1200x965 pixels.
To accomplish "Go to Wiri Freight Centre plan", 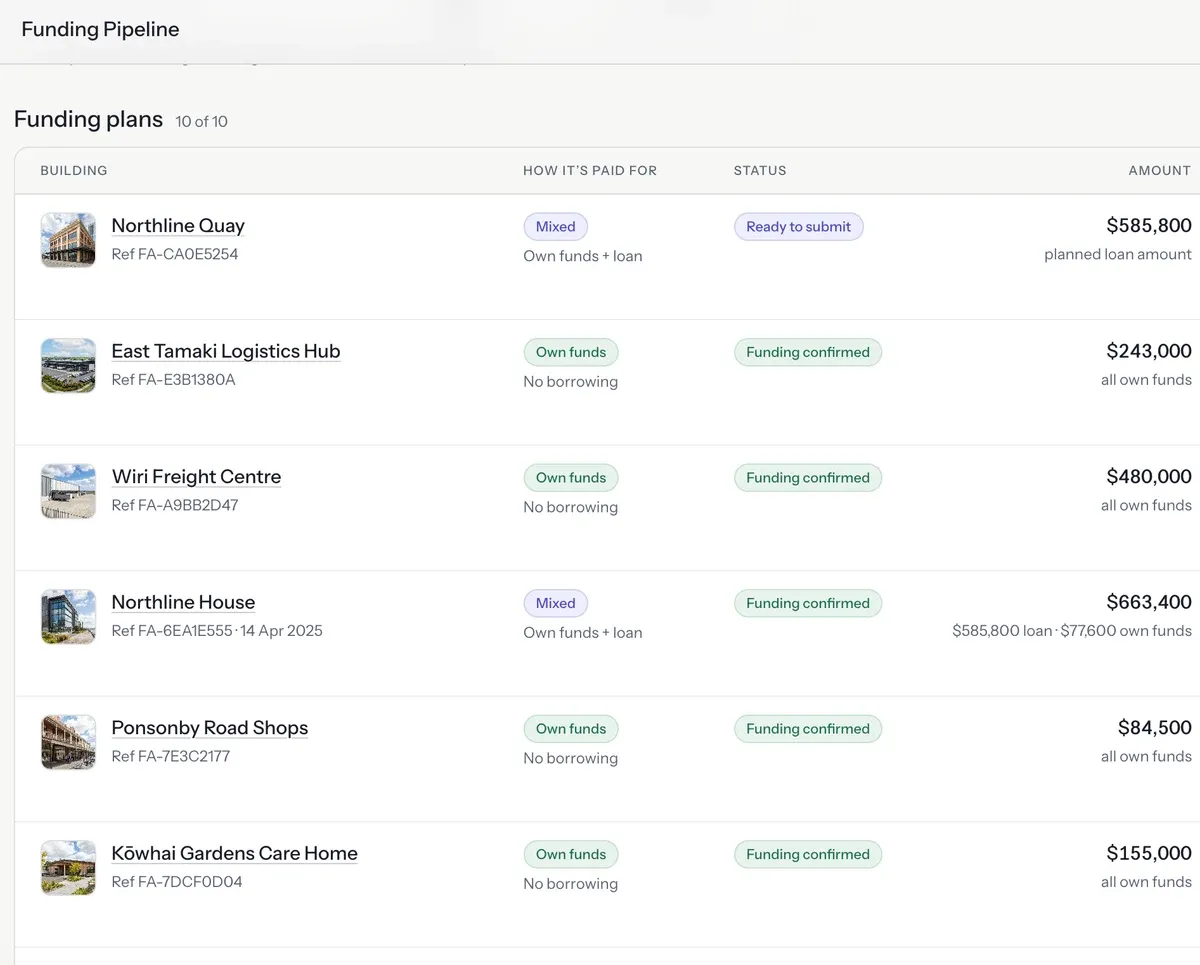I will pos(196,477).
